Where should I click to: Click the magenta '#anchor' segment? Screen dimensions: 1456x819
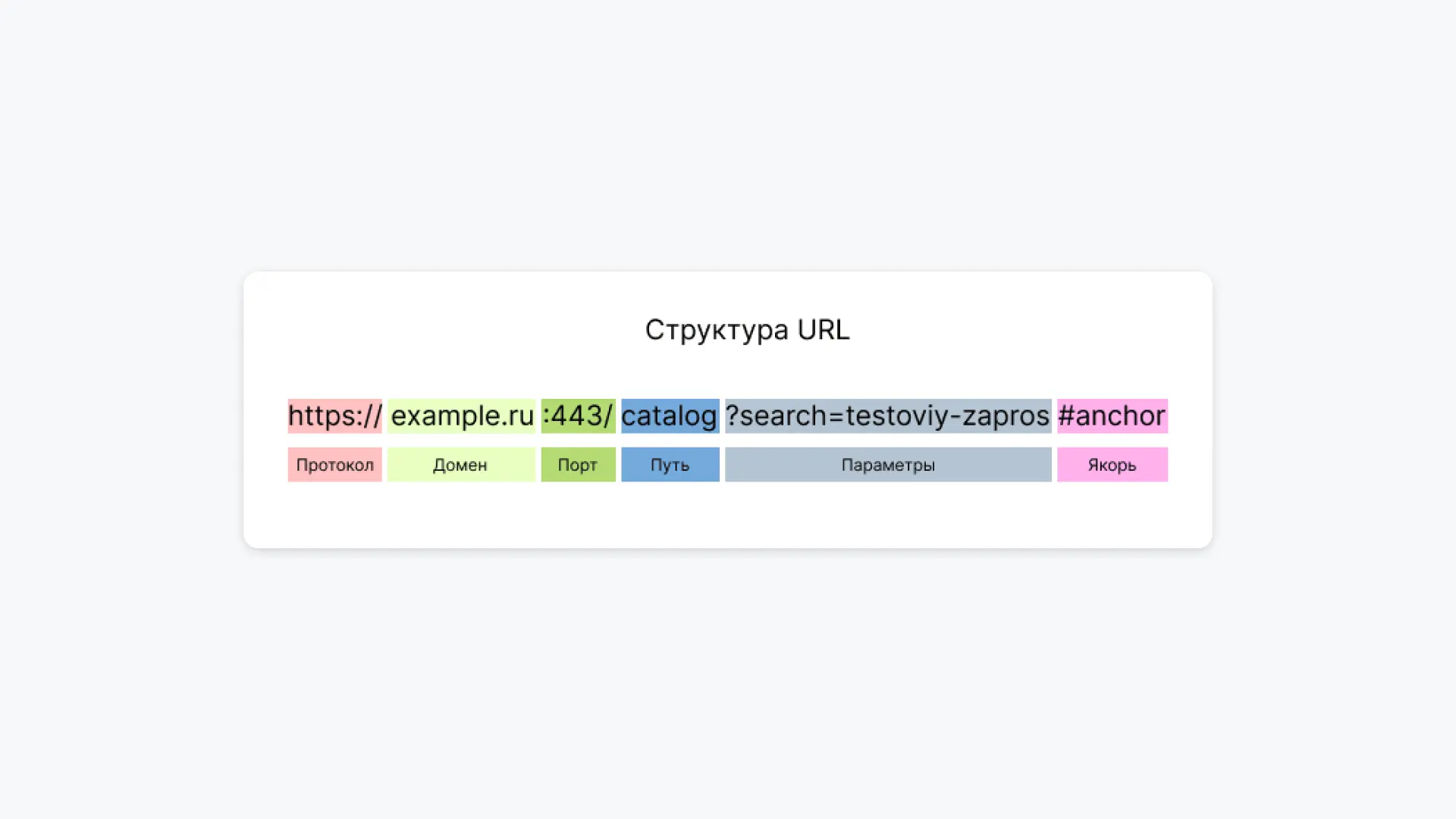point(1112,416)
